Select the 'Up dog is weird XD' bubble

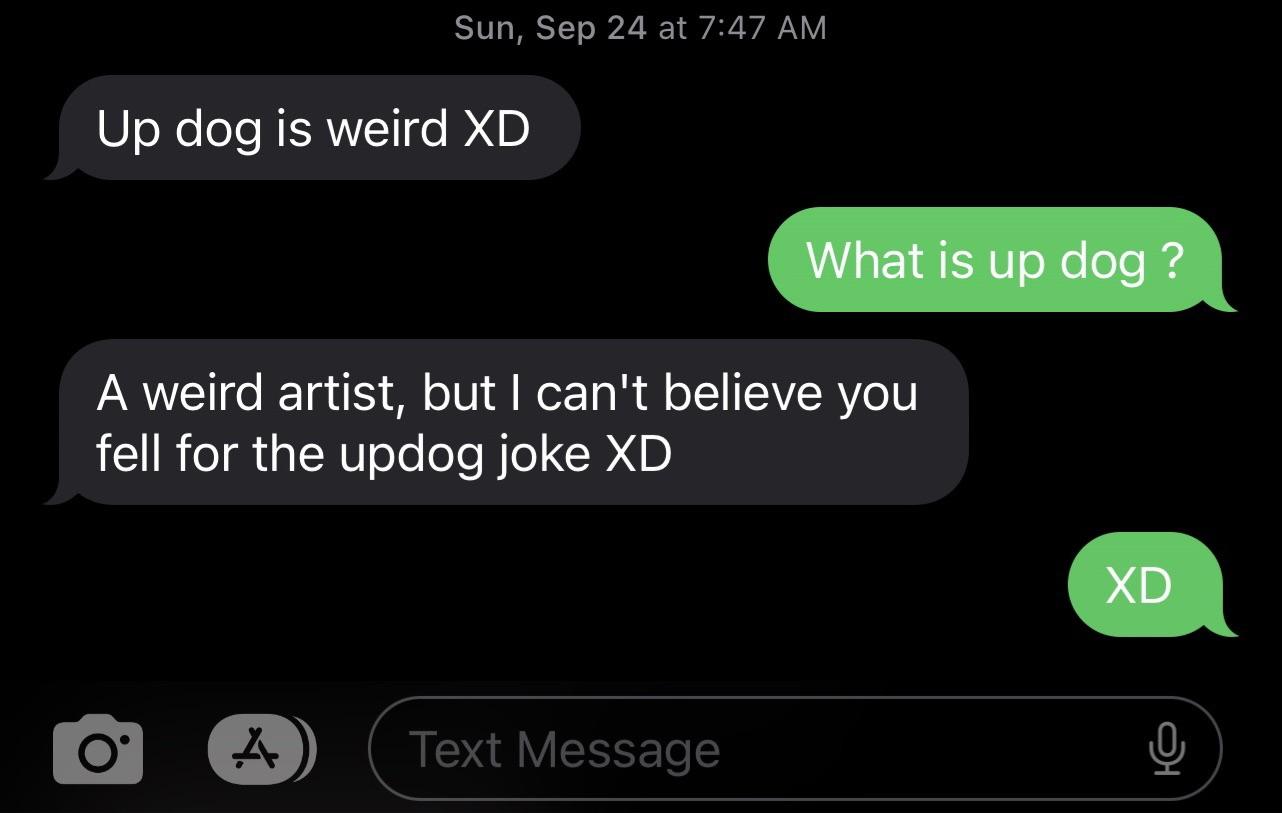313,127
